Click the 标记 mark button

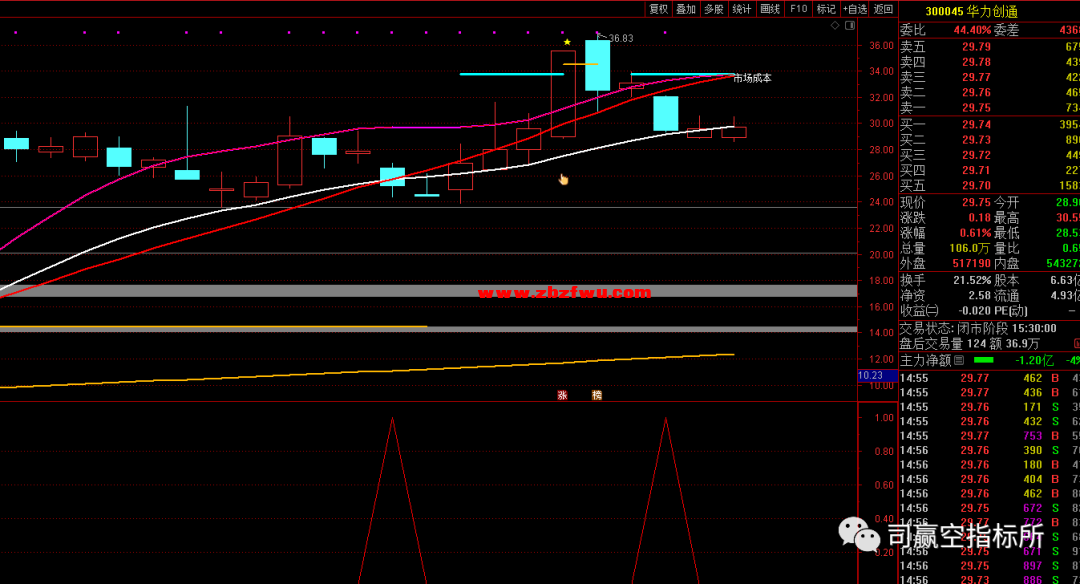pos(826,9)
